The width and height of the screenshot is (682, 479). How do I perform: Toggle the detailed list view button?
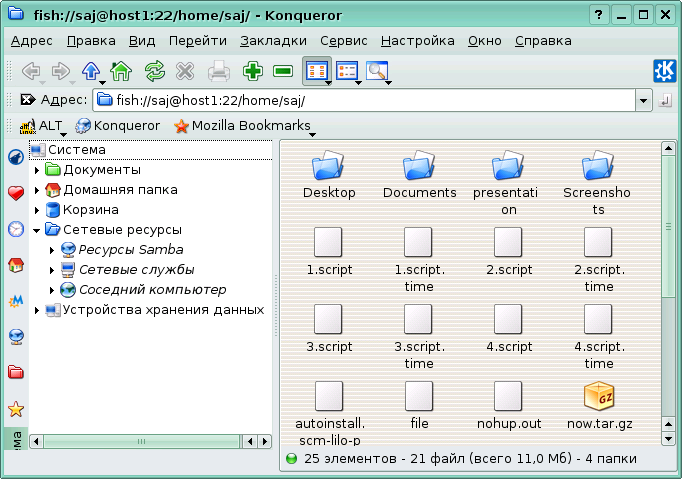[x=347, y=71]
